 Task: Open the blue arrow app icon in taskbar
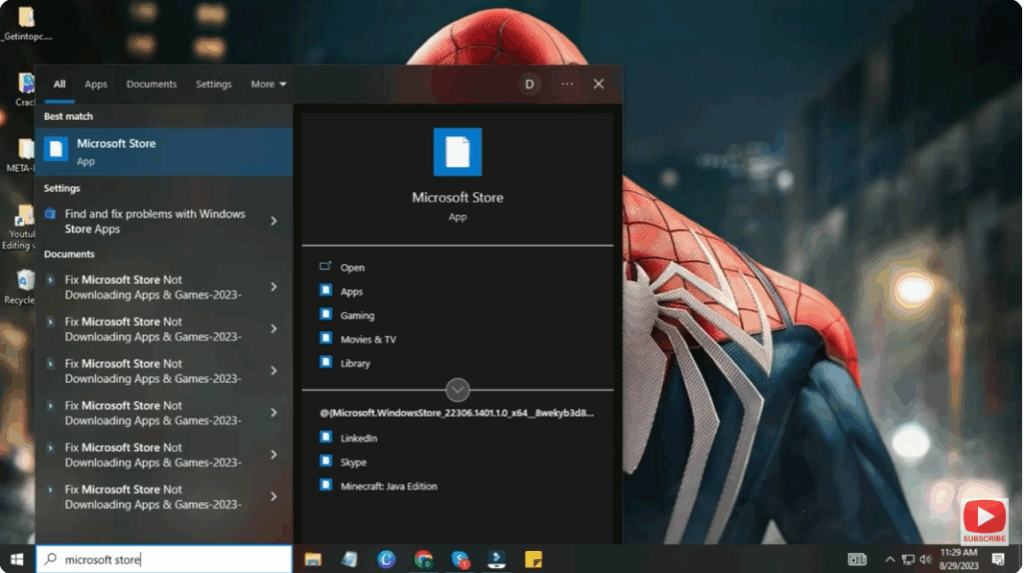pyautogui.click(x=496, y=559)
